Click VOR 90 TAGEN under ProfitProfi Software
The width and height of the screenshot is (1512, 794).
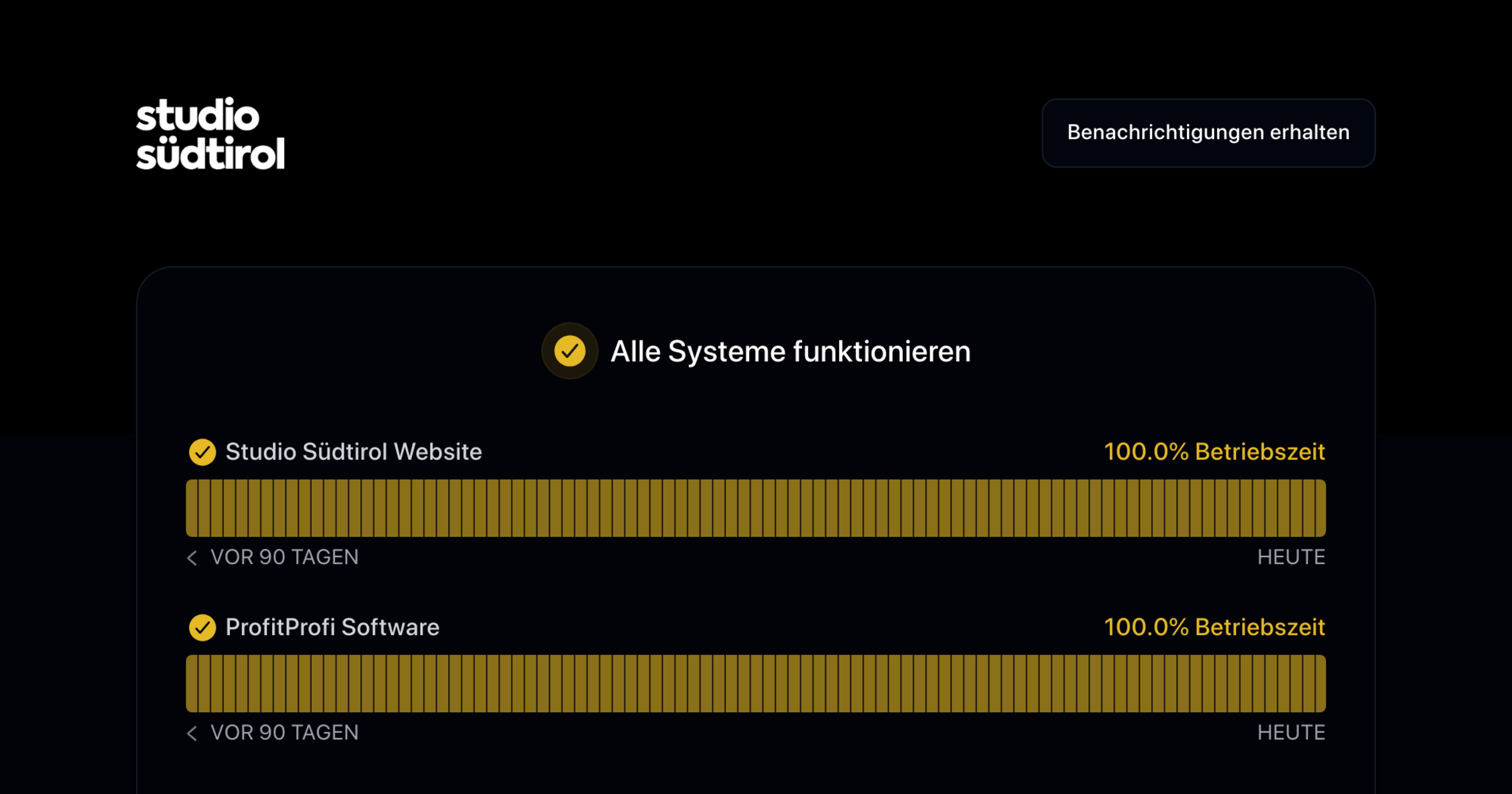tap(284, 732)
